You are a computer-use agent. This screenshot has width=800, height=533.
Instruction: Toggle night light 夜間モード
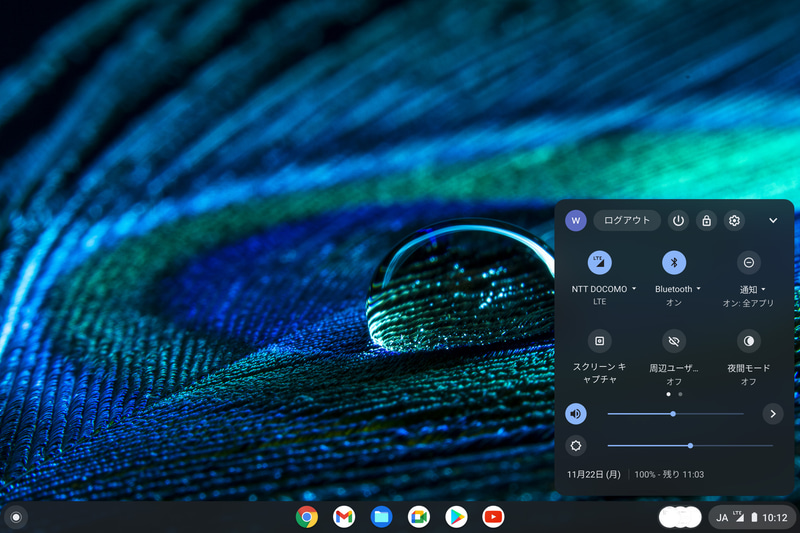click(x=748, y=341)
